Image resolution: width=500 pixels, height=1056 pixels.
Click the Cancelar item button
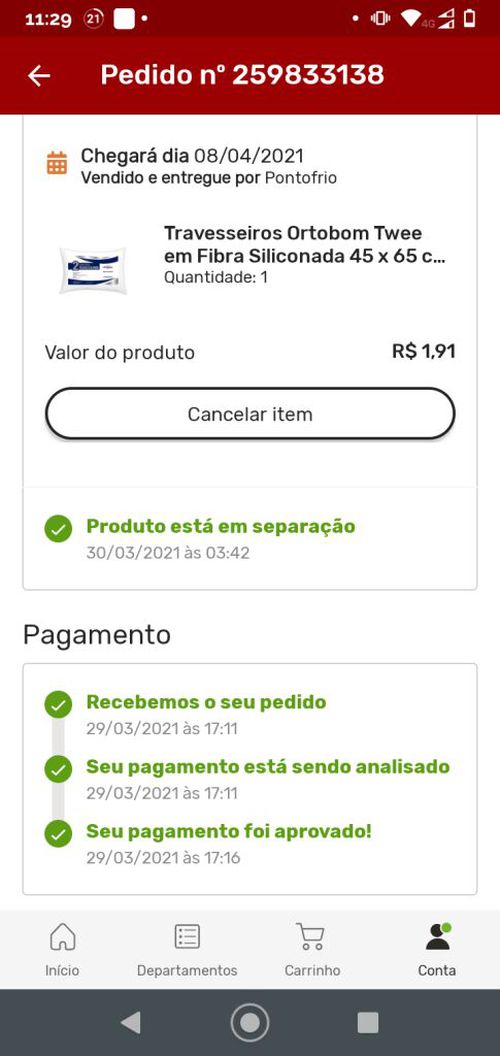pos(250,414)
